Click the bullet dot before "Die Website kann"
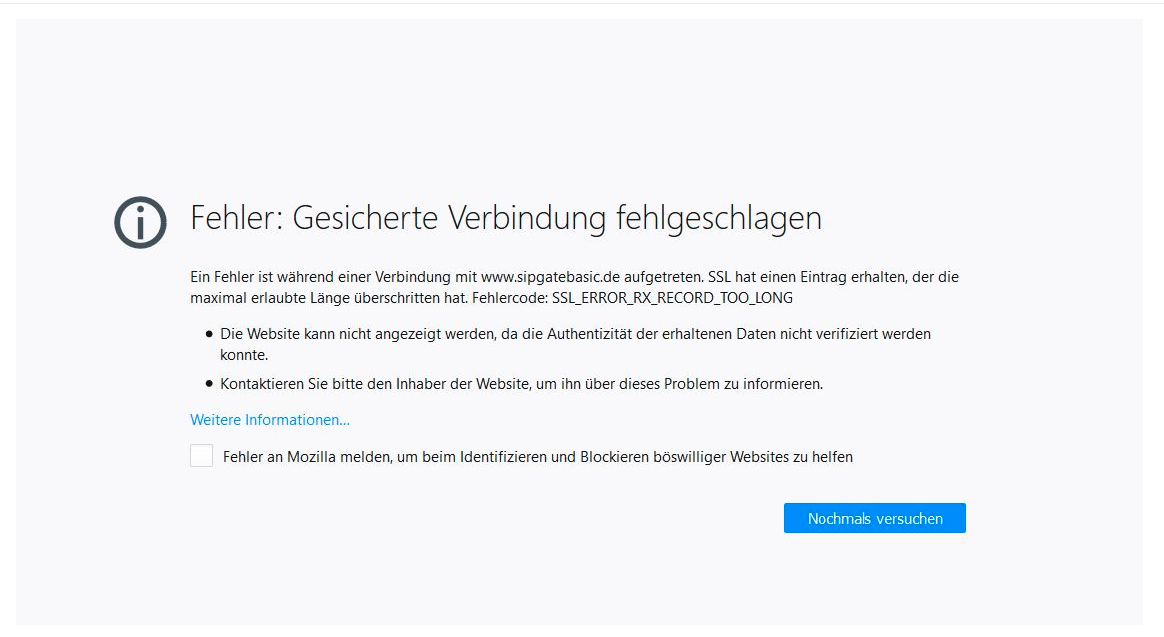The width and height of the screenshot is (1164, 637). [209, 335]
